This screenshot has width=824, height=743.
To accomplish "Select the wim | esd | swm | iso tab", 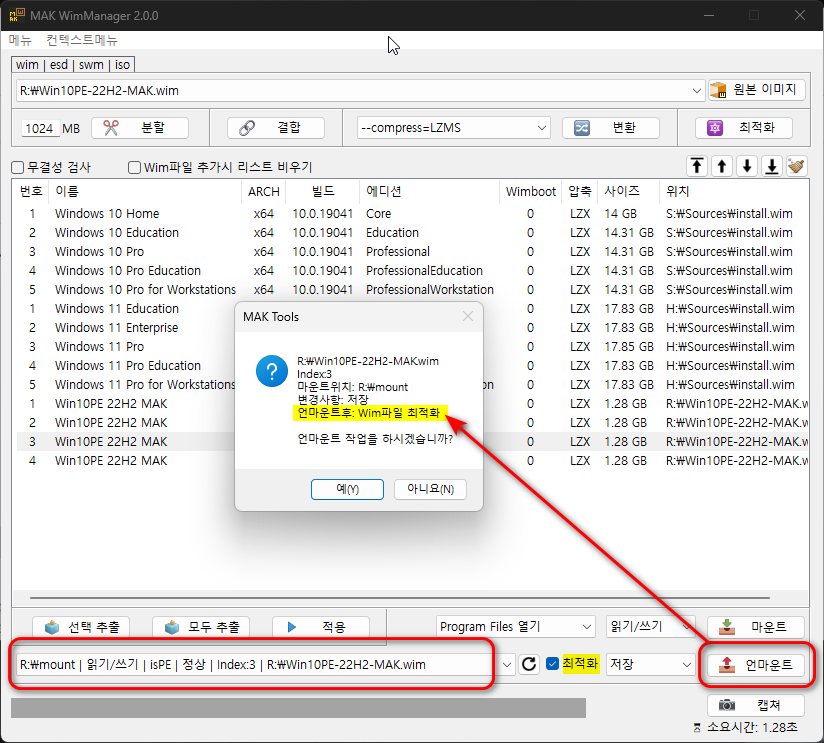I will [73, 65].
